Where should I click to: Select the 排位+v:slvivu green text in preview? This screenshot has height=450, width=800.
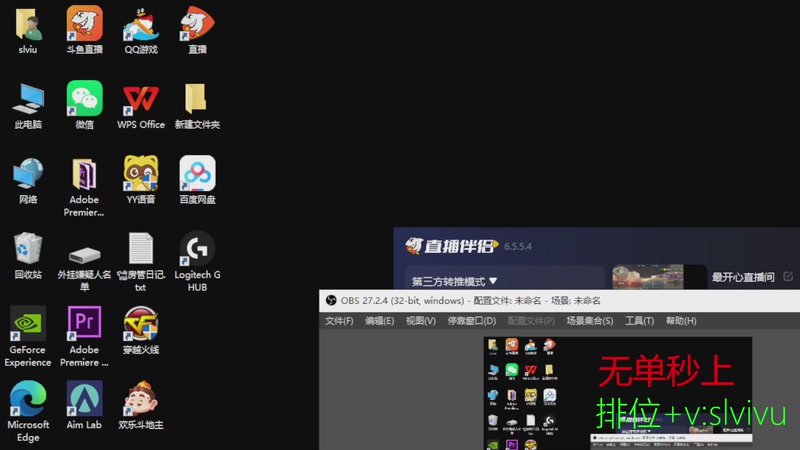(691, 413)
